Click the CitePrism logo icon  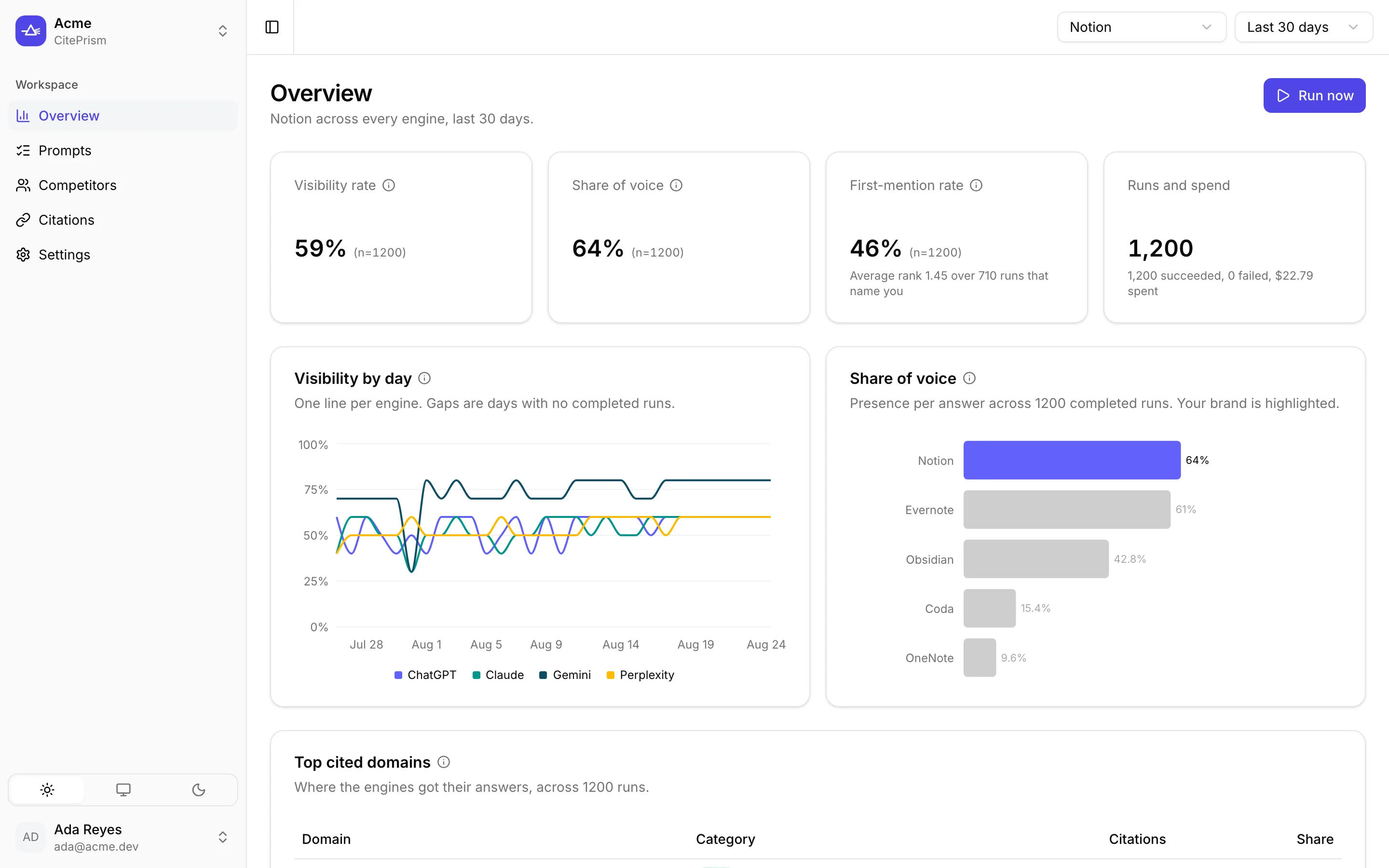pyautogui.click(x=30, y=31)
